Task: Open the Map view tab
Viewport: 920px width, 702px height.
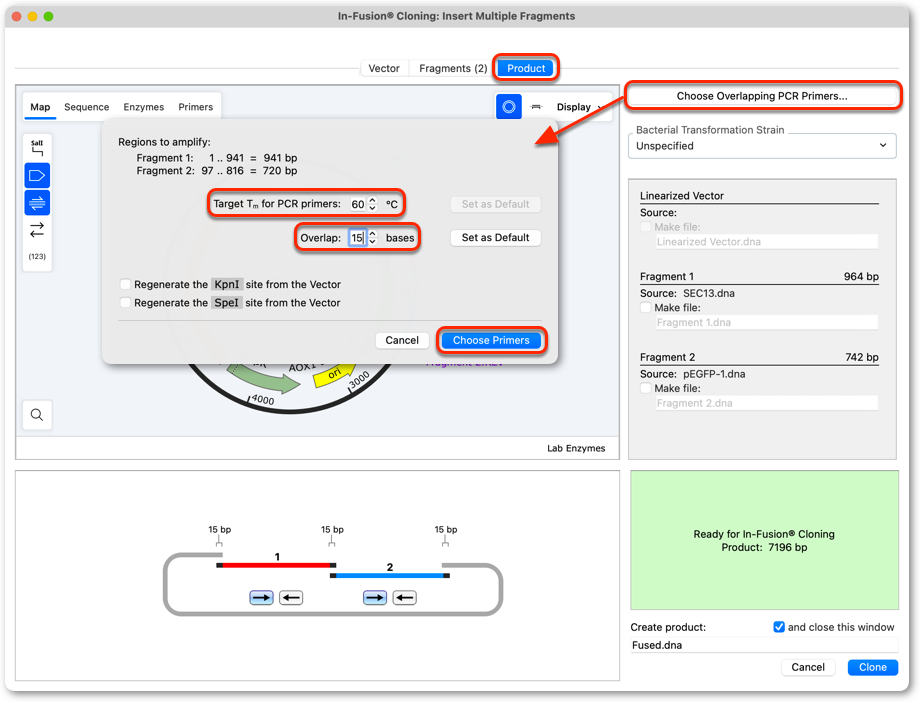Action: coord(40,107)
